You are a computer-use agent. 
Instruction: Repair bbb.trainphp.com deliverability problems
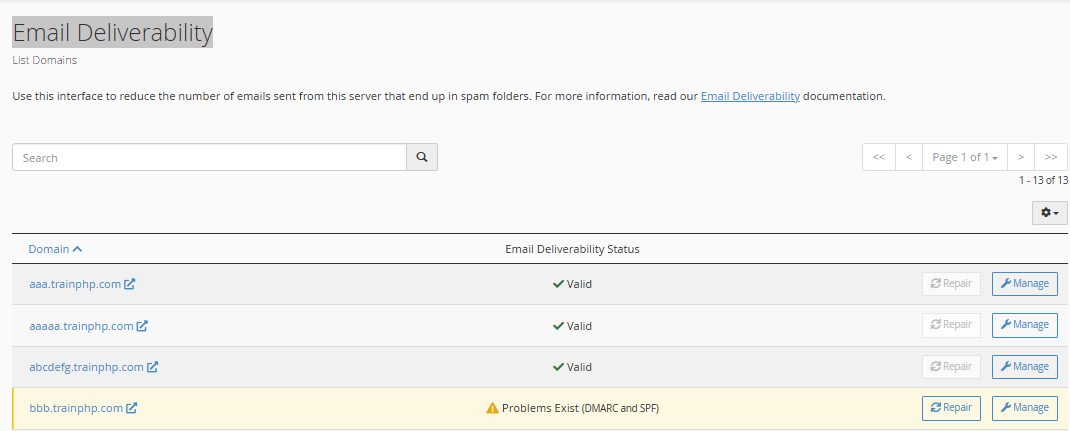(x=951, y=408)
